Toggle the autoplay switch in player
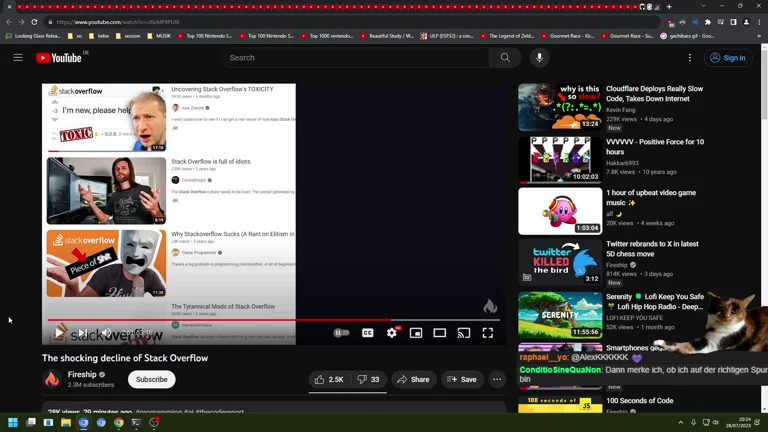 point(341,333)
